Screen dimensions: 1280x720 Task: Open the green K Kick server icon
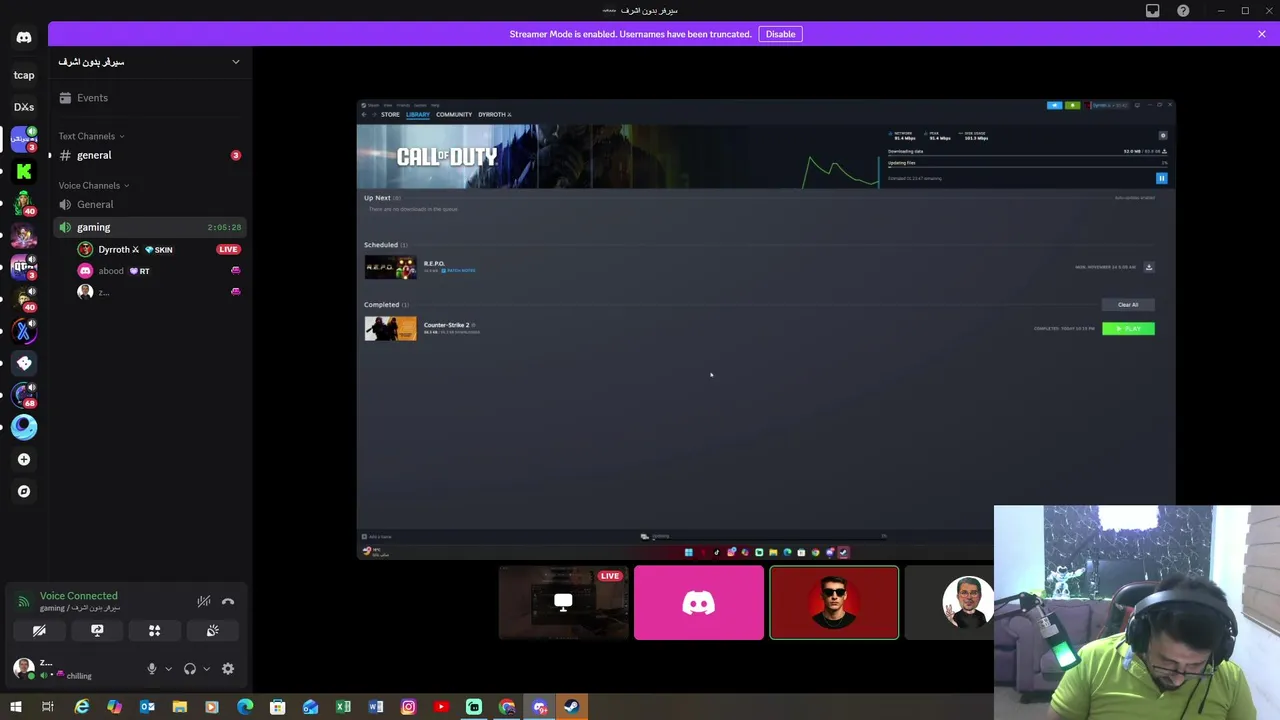(x=24, y=171)
